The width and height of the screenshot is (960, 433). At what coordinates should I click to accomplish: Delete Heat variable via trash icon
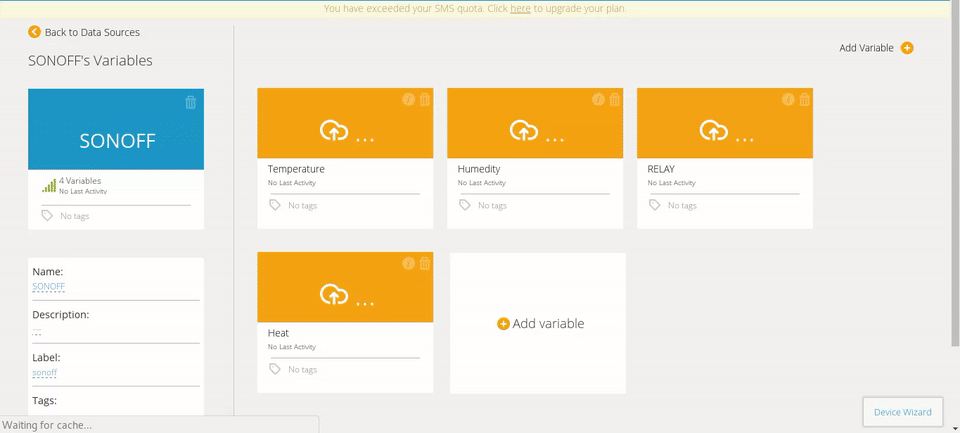coord(425,263)
